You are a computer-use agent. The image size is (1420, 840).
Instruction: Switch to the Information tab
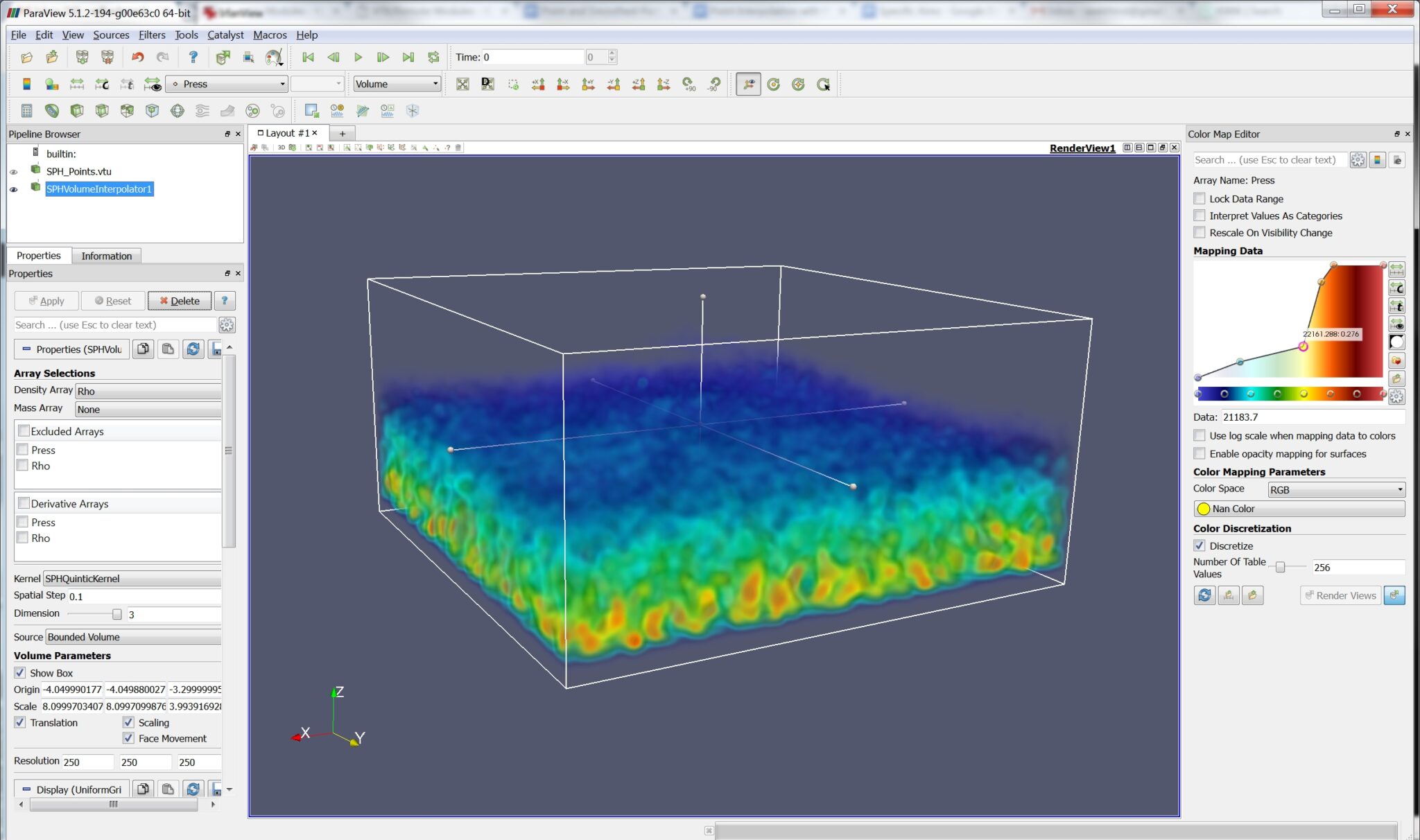tap(106, 256)
